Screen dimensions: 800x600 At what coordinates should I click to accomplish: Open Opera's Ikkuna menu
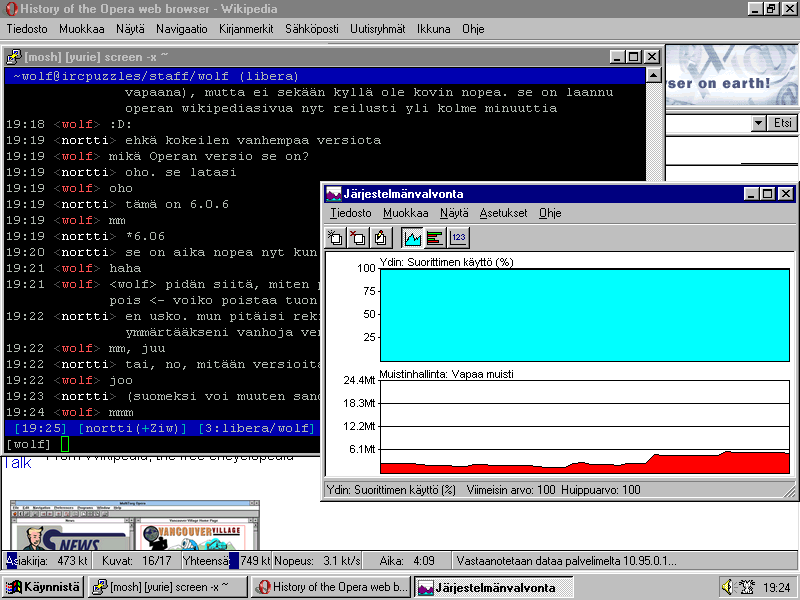pos(433,29)
